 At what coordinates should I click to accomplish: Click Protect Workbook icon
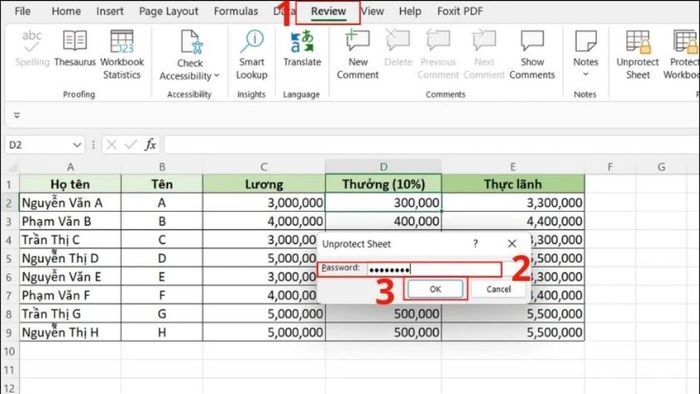(x=684, y=41)
